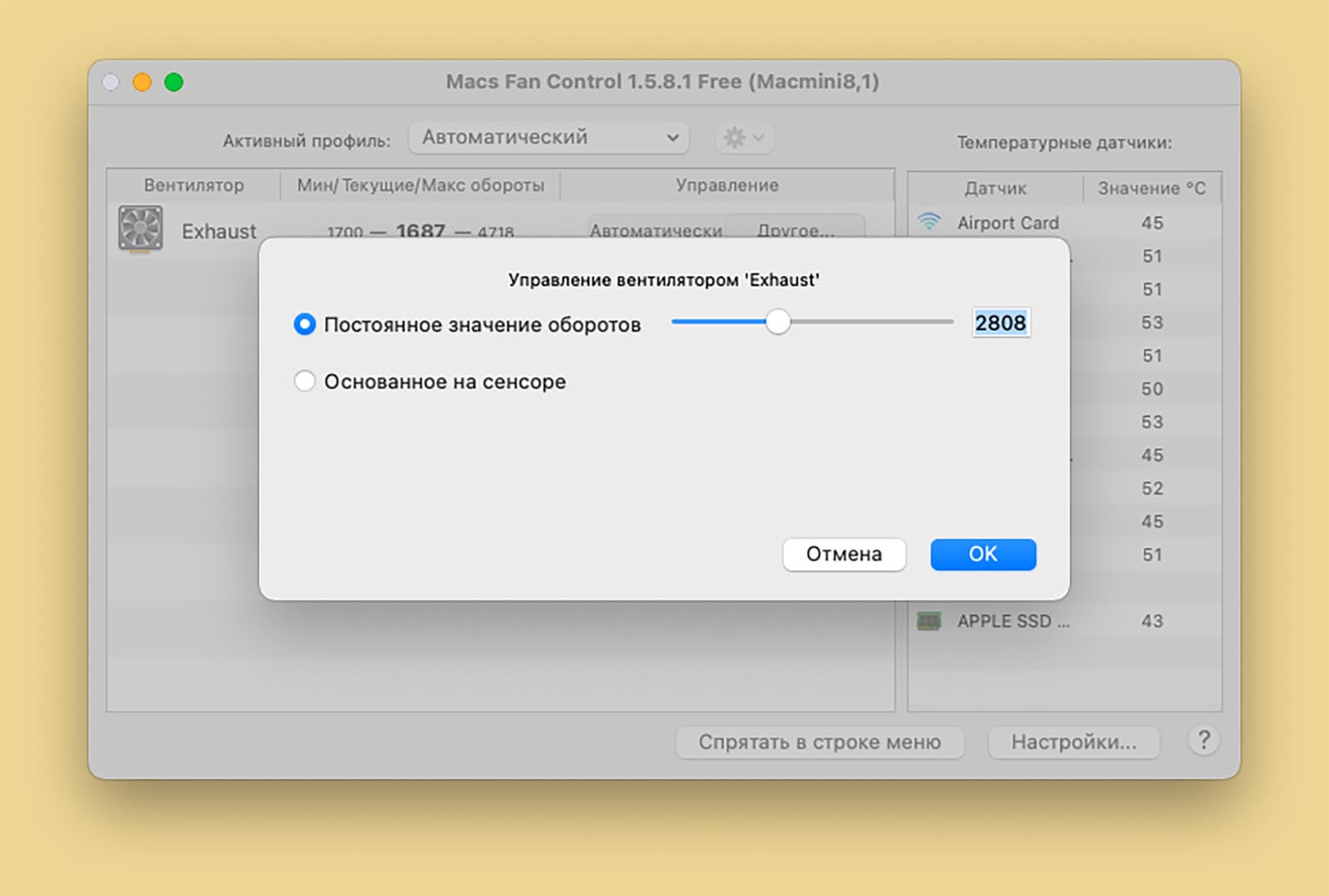Select the Airport Card sensor row
Image resolution: width=1329 pixels, height=896 pixels.
1065,223
